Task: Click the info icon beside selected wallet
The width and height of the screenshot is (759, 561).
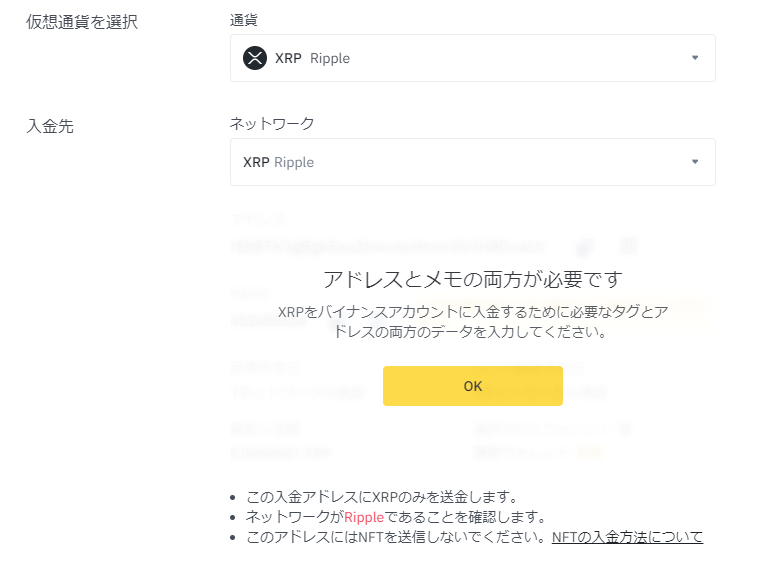Action: point(625,428)
